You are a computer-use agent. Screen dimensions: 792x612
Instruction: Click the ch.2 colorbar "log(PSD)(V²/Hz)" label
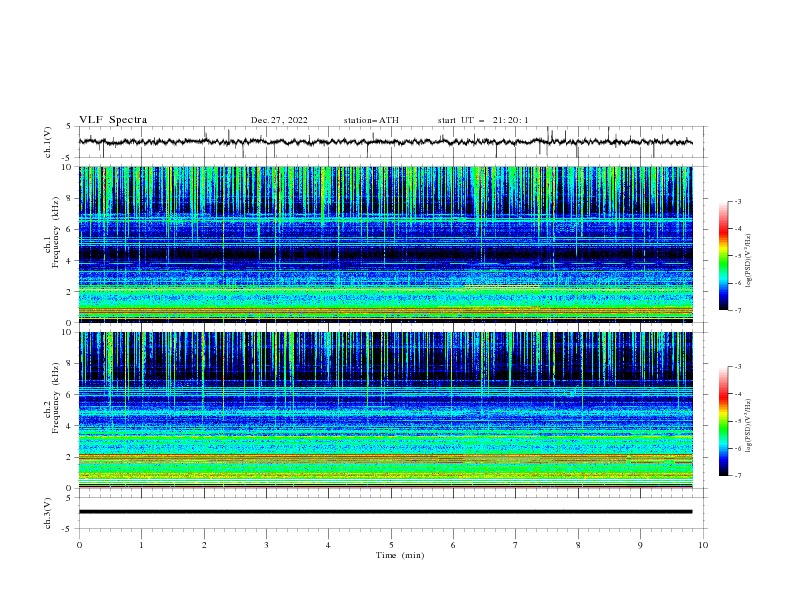(x=748, y=426)
